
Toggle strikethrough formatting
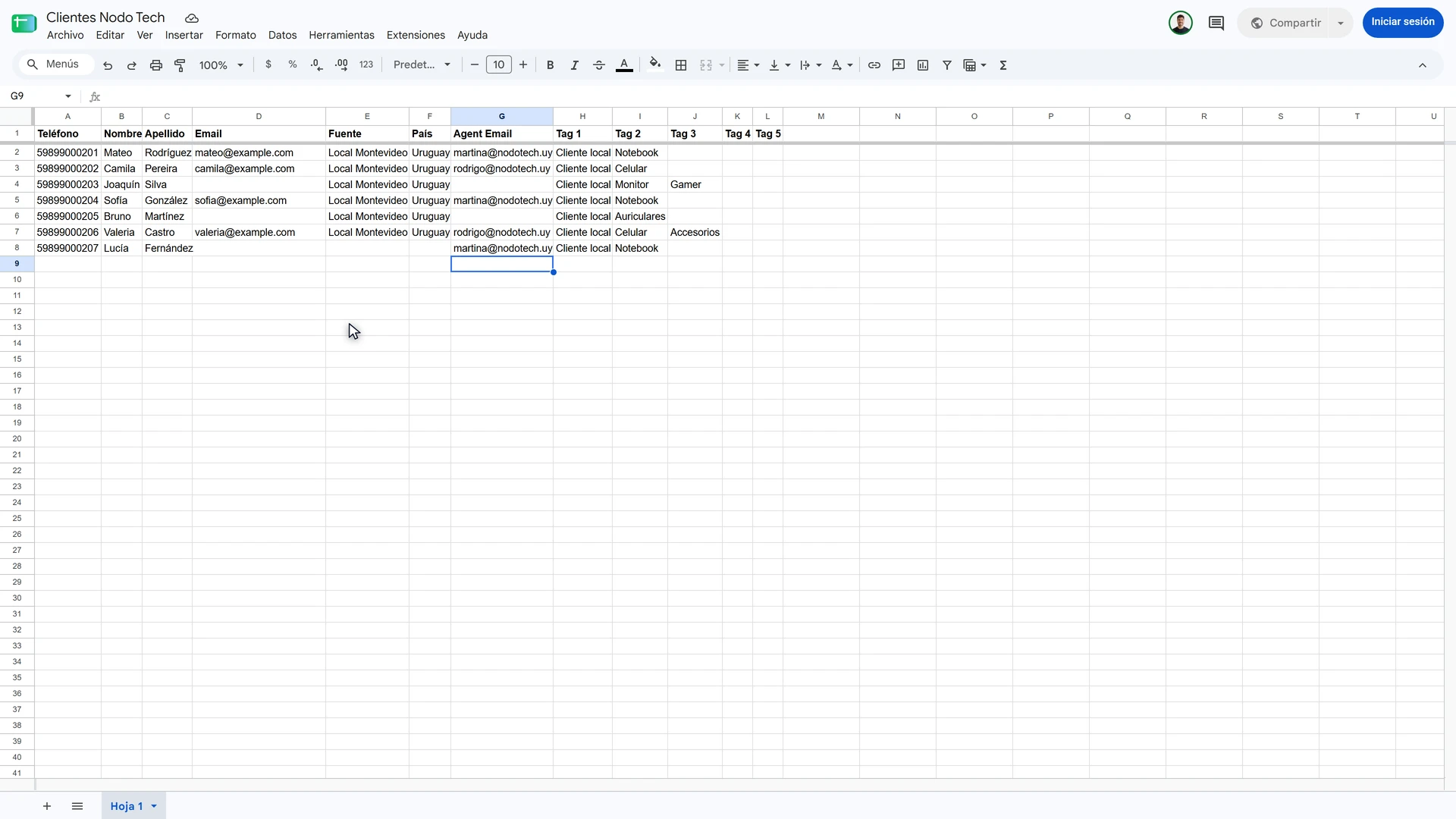[x=599, y=65]
